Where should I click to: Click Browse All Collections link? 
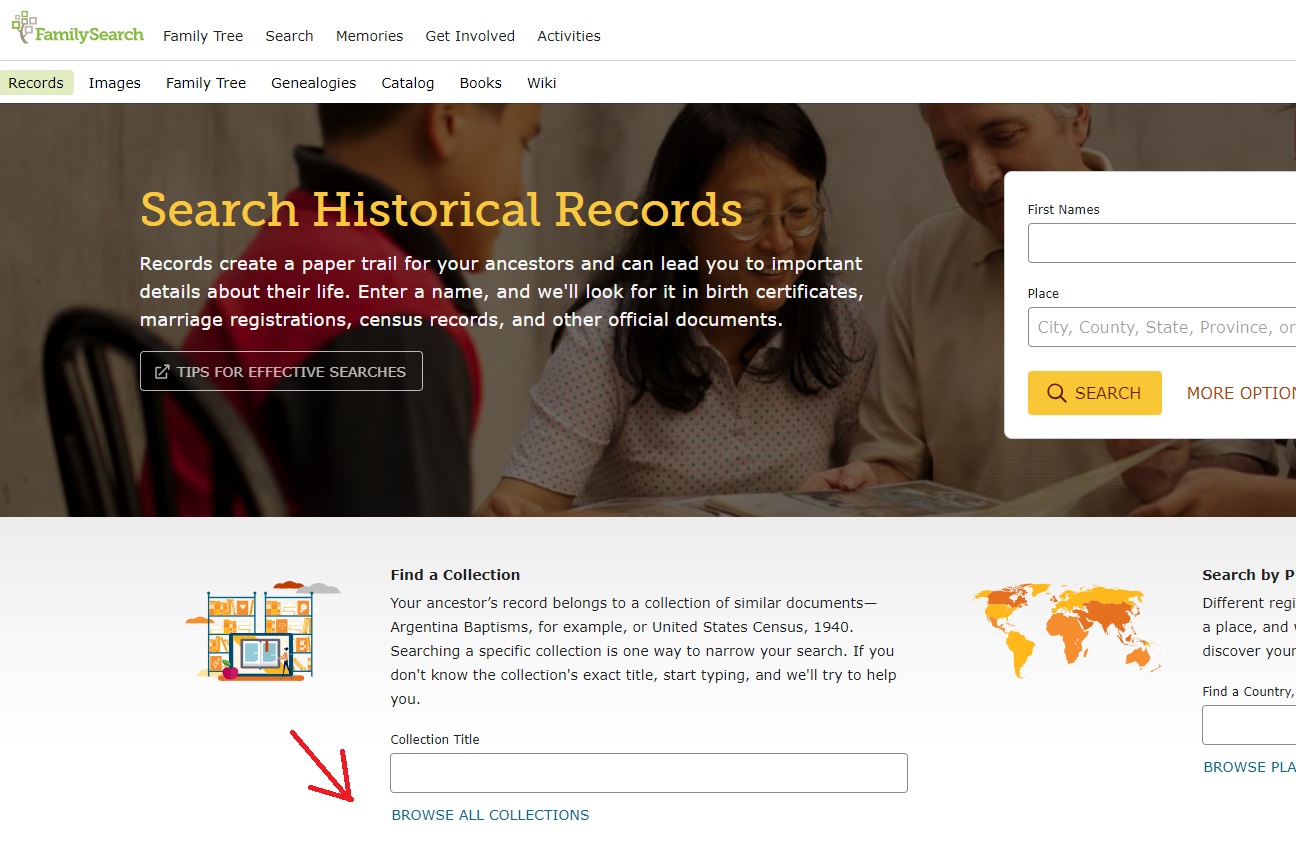click(x=490, y=815)
